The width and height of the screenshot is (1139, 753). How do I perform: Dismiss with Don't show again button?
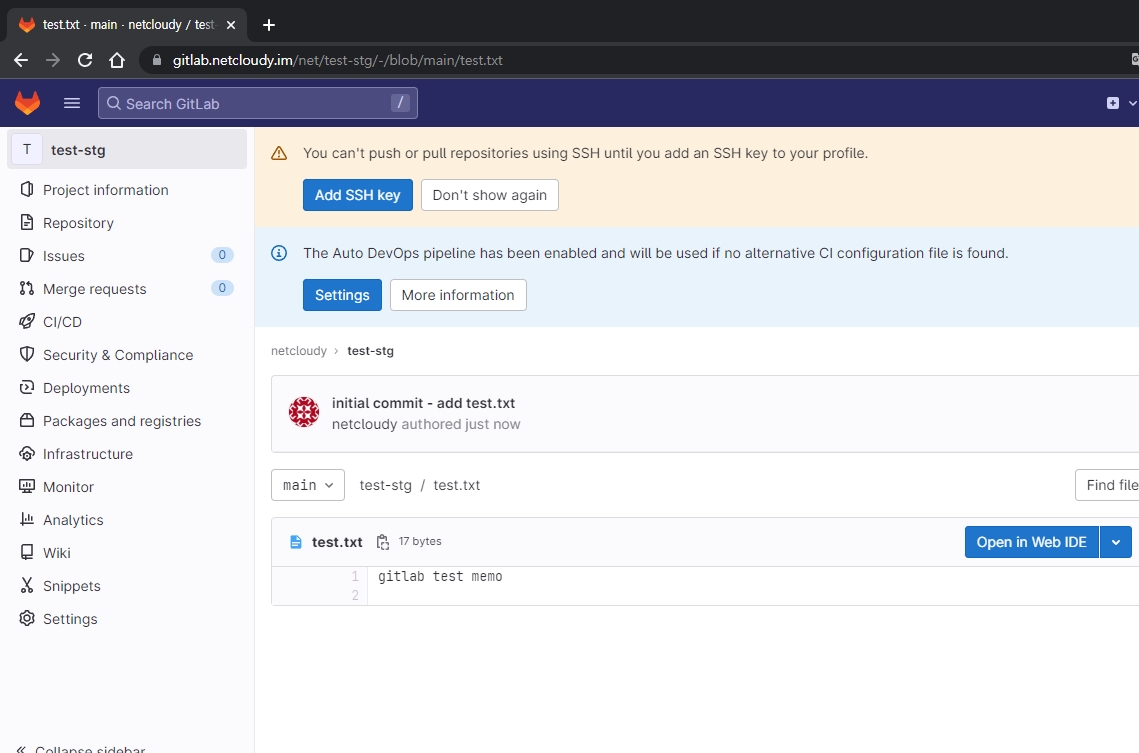490,195
